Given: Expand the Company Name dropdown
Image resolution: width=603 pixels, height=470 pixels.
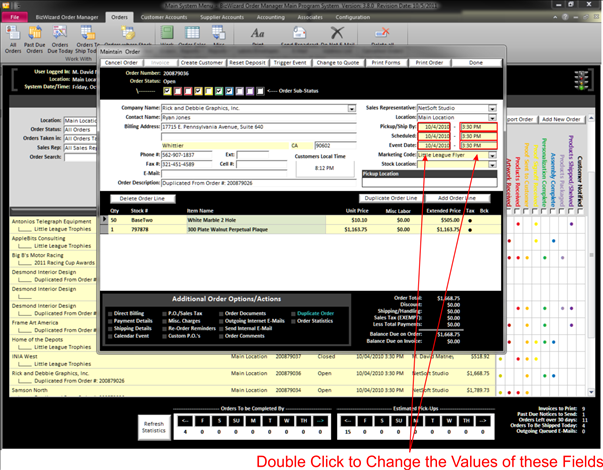Looking at the screenshot, I should point(352,108).
